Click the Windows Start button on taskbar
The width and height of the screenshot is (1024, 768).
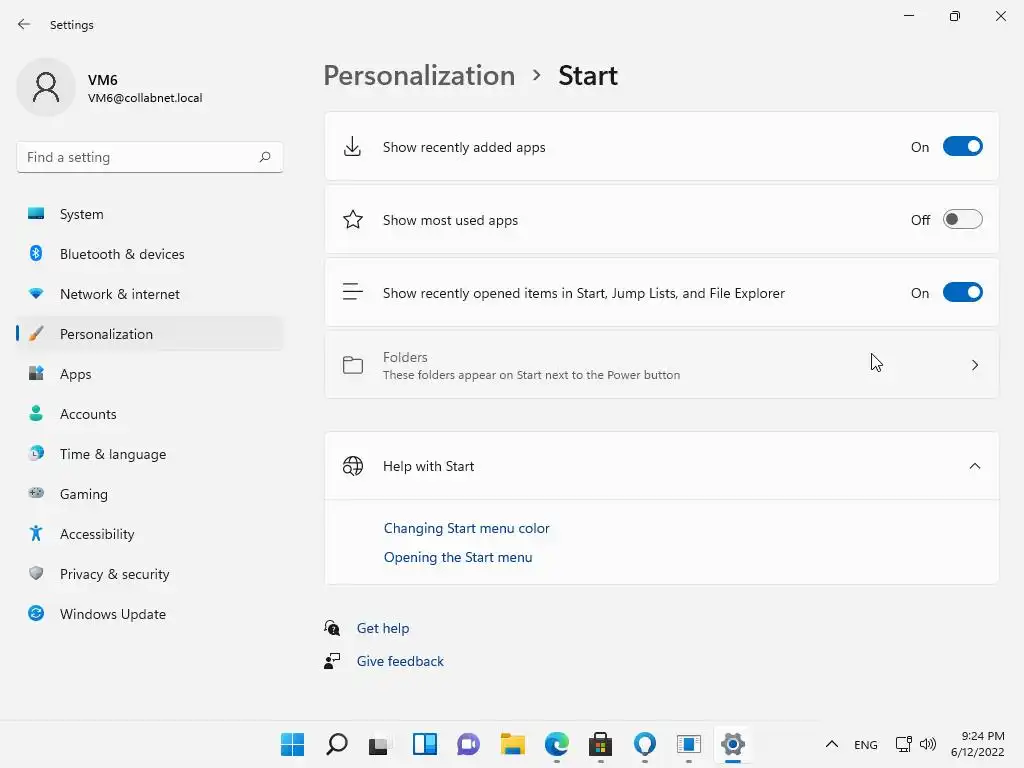pyautogui.click(x=293, y=744)
